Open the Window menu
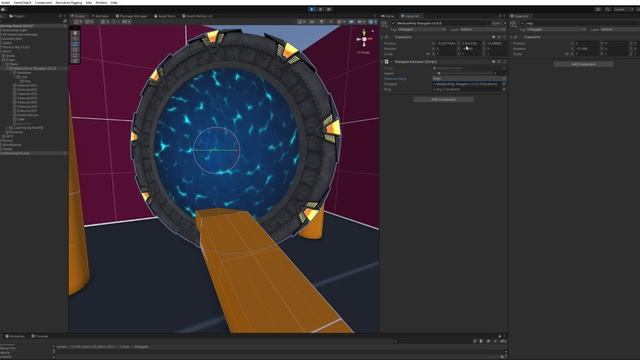Viewport: 640px width, 360px height. (101, 2)
